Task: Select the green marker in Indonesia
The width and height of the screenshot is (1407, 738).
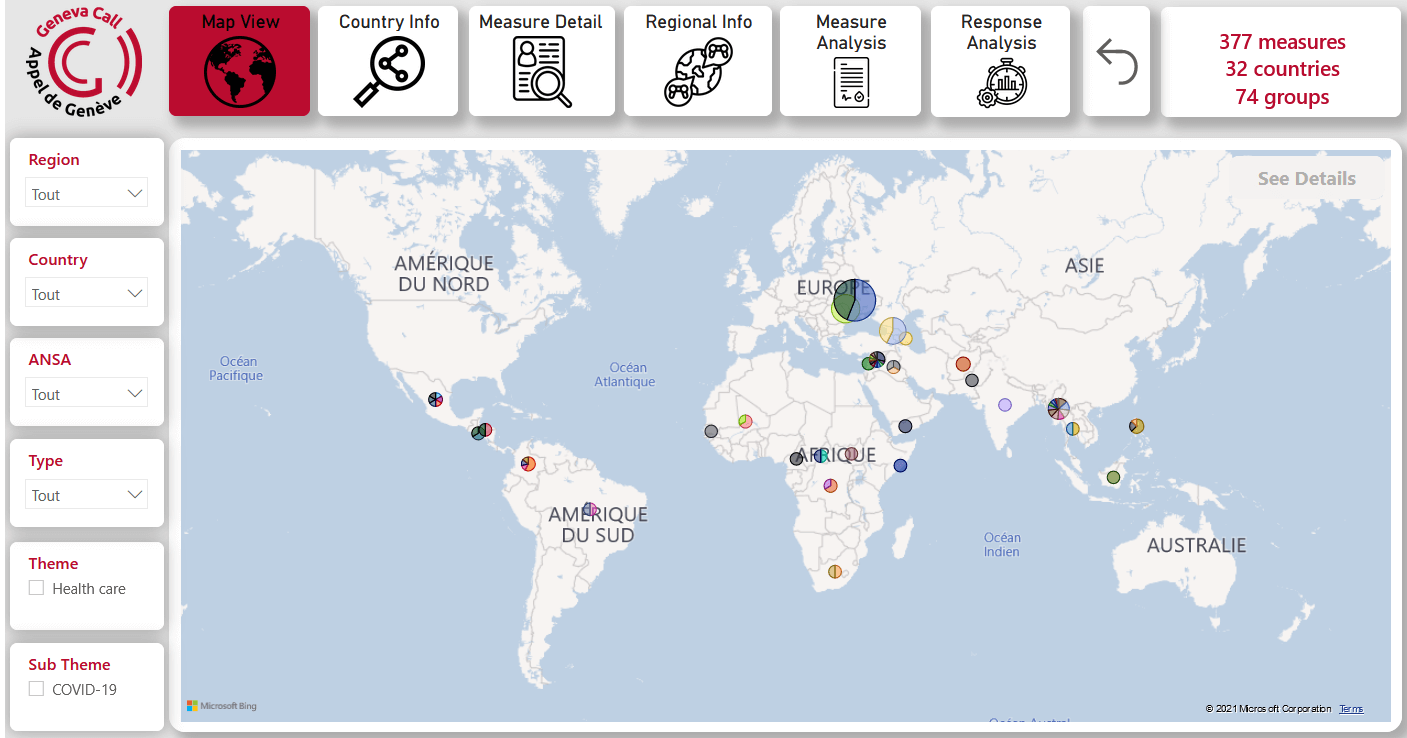Action: click(x=1113, y=477)
